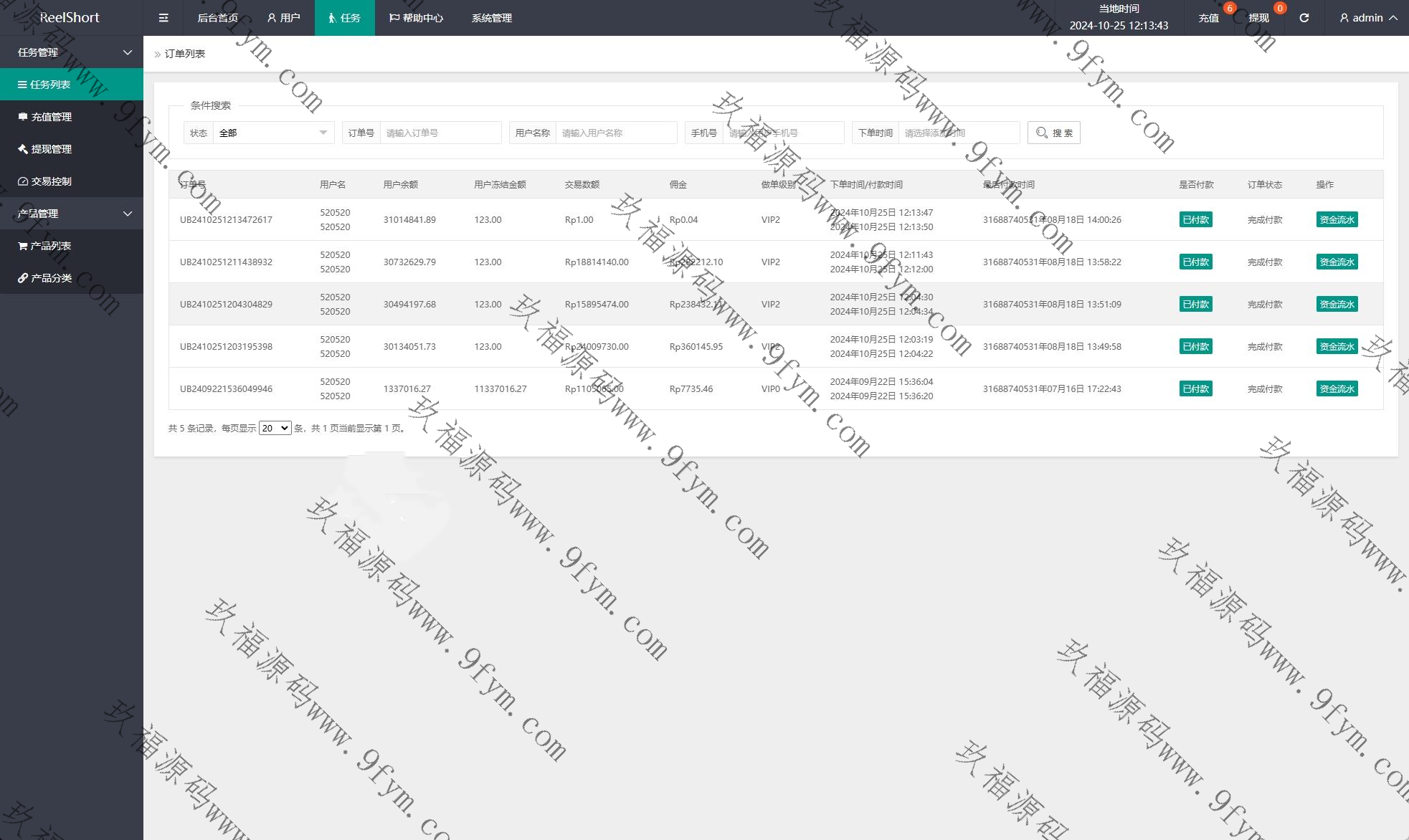Open 产品分类 with the link icon
This screenshot has width=1409, height=840.
point(51,278)
